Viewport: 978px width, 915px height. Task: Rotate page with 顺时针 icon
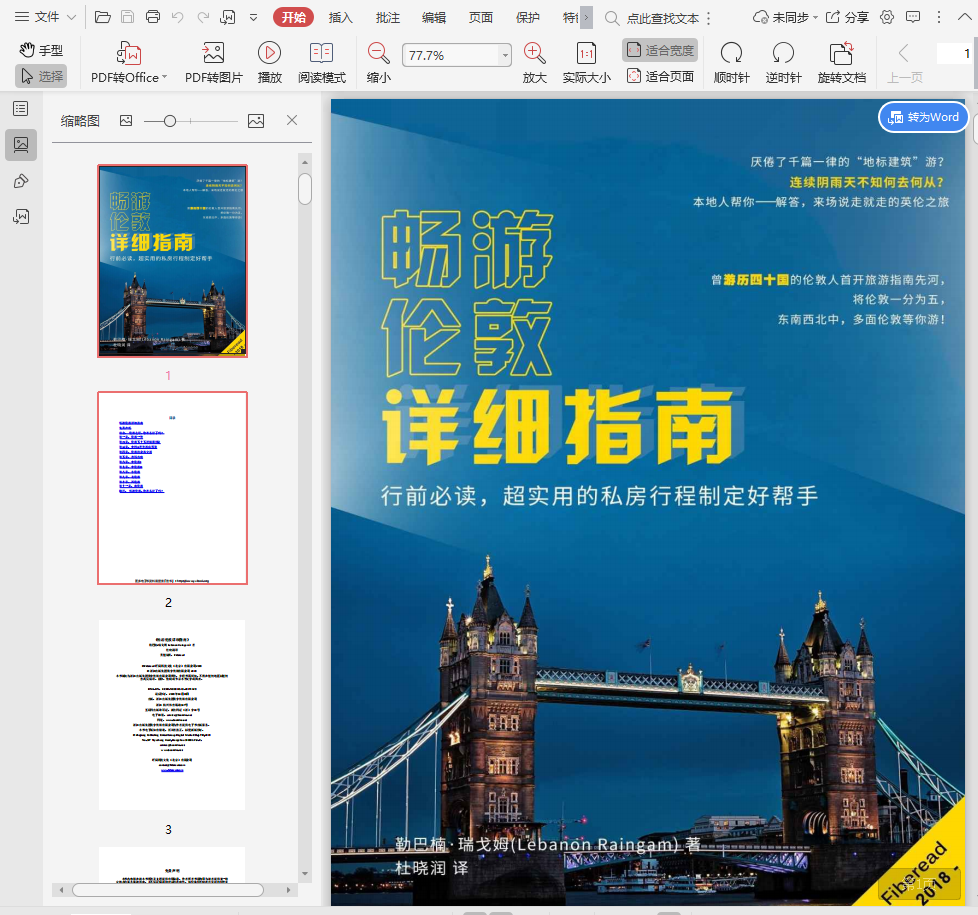coord(731,54)
